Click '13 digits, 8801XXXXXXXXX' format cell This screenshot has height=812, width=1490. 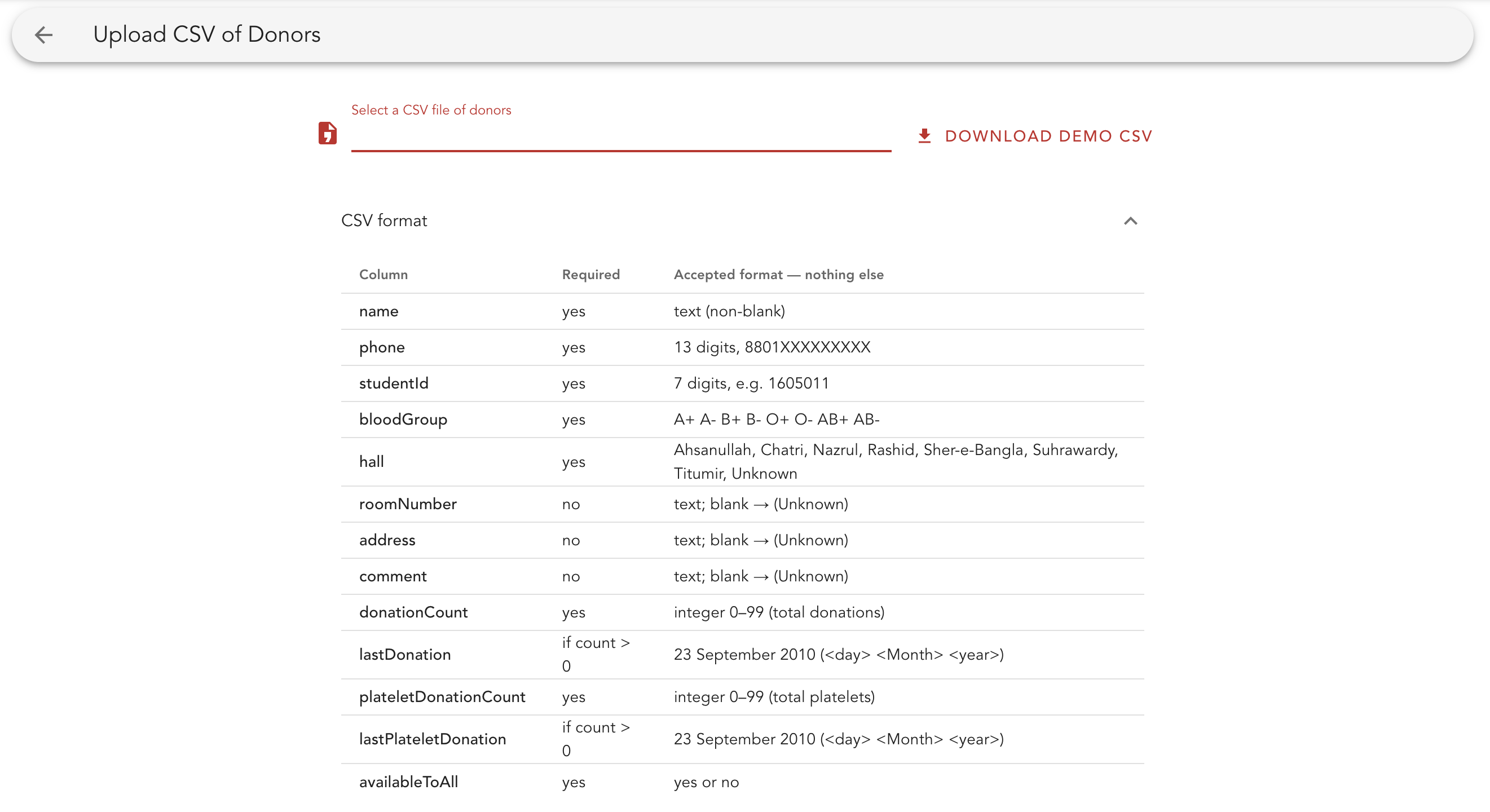point(772,347)
